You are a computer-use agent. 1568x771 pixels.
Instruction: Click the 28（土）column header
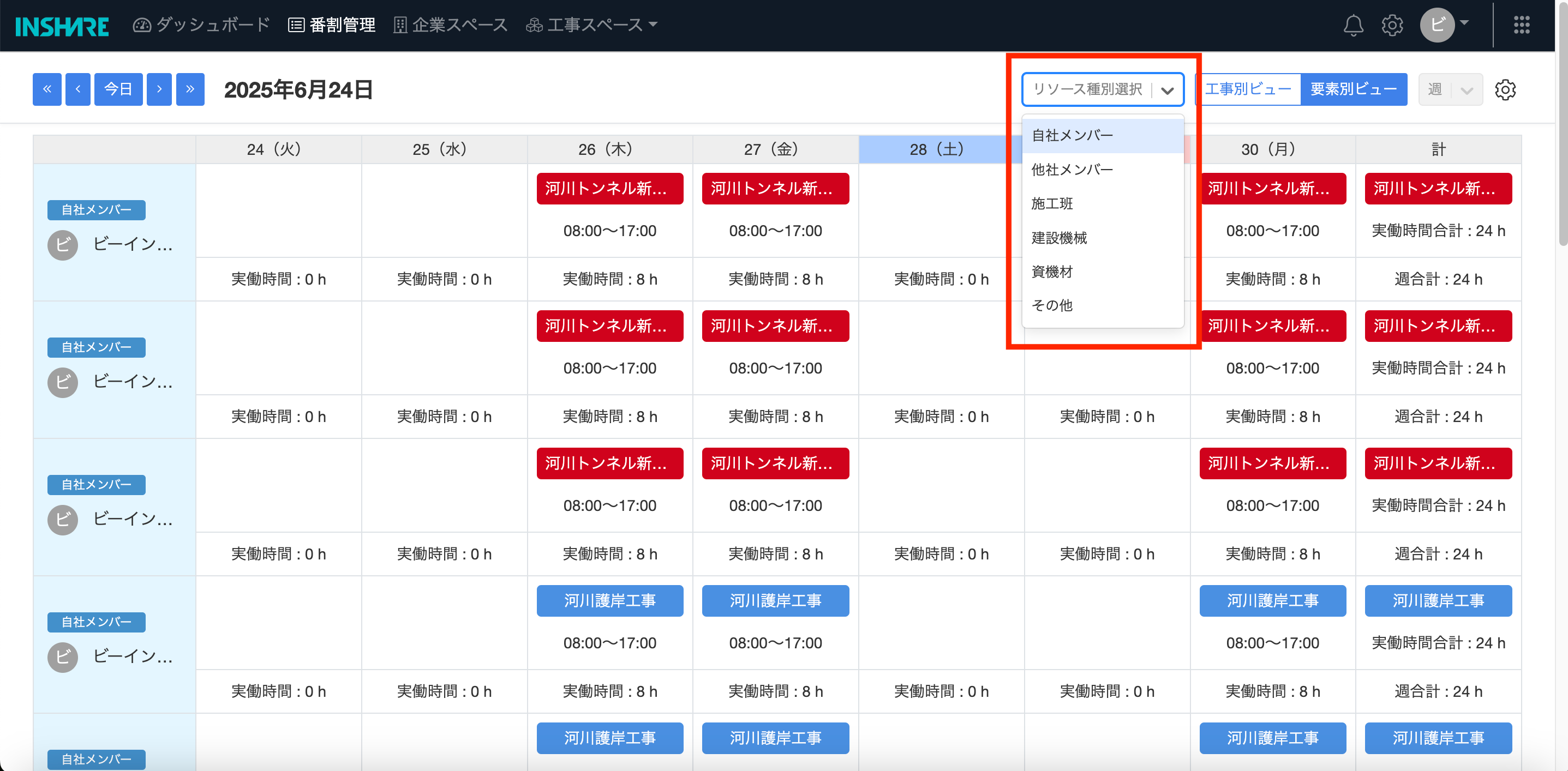[941, 150]
